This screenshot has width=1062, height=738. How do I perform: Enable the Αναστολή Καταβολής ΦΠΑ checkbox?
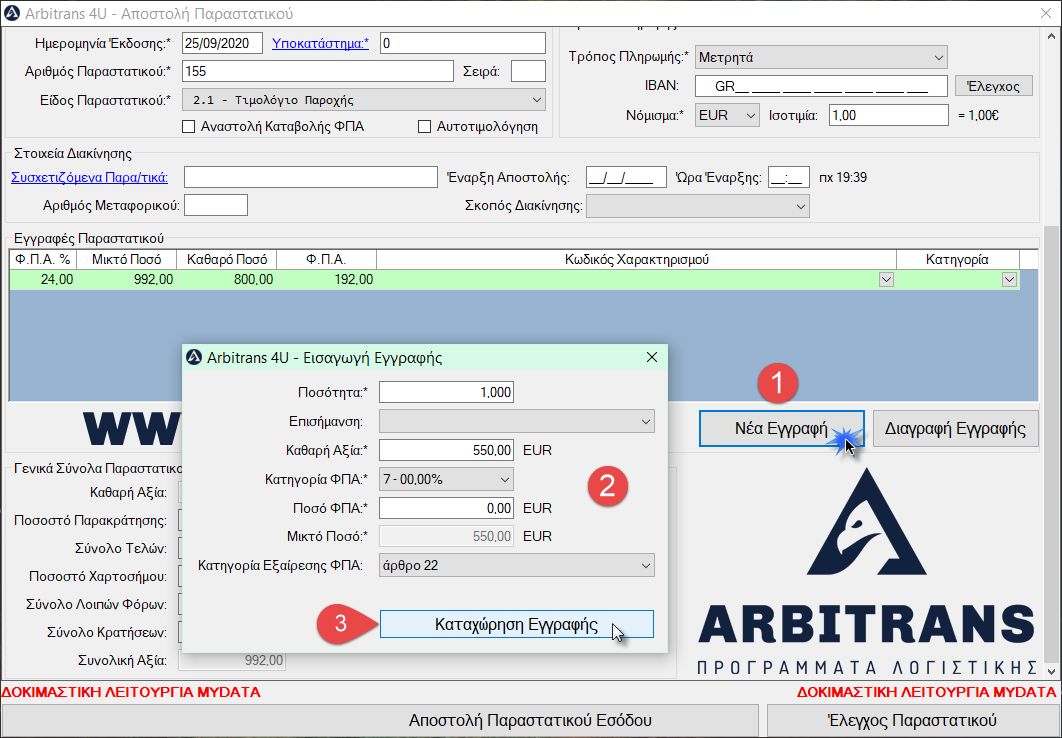(x=189, y=127)
